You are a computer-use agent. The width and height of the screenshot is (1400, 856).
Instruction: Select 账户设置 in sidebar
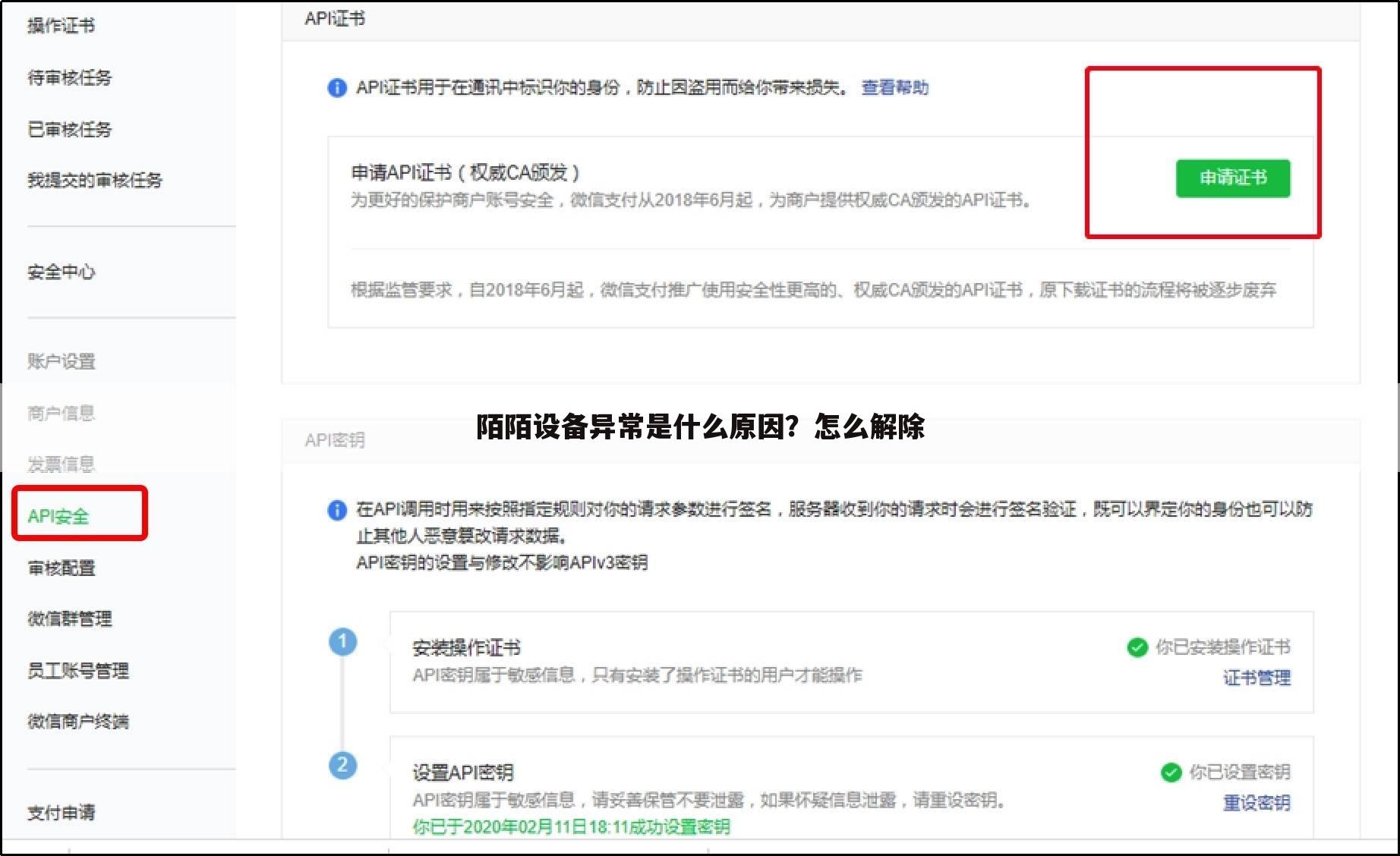point(61,361)
